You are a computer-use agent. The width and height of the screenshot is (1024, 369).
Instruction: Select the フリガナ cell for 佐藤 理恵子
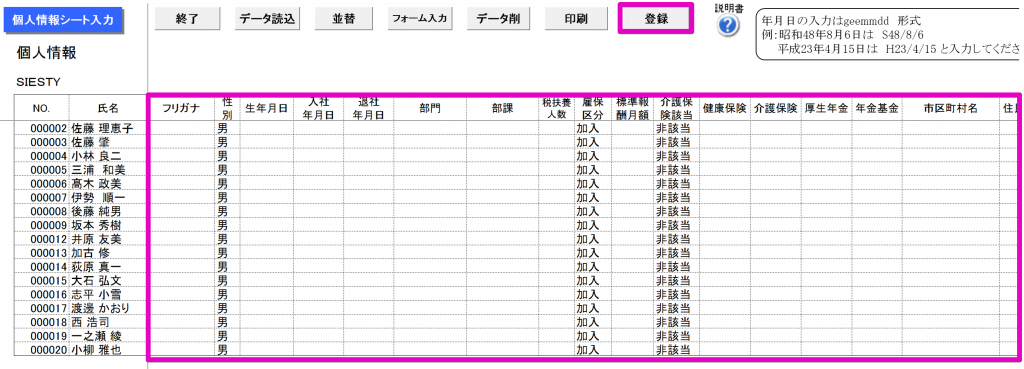[x=181, y=128]
